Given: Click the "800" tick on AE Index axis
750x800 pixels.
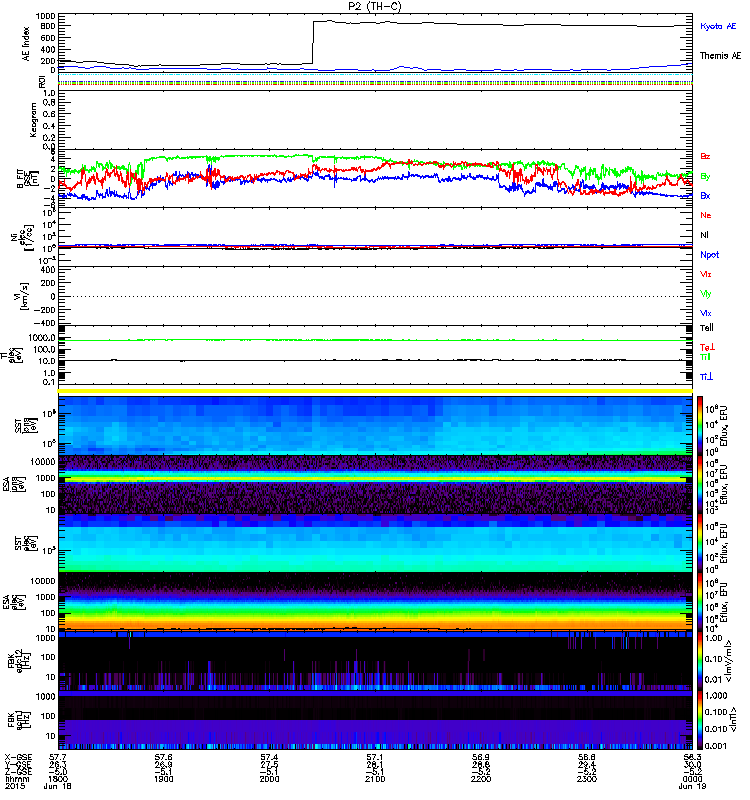Looking at the screenshot, I should pyautogui.click(x=47, y=26).
